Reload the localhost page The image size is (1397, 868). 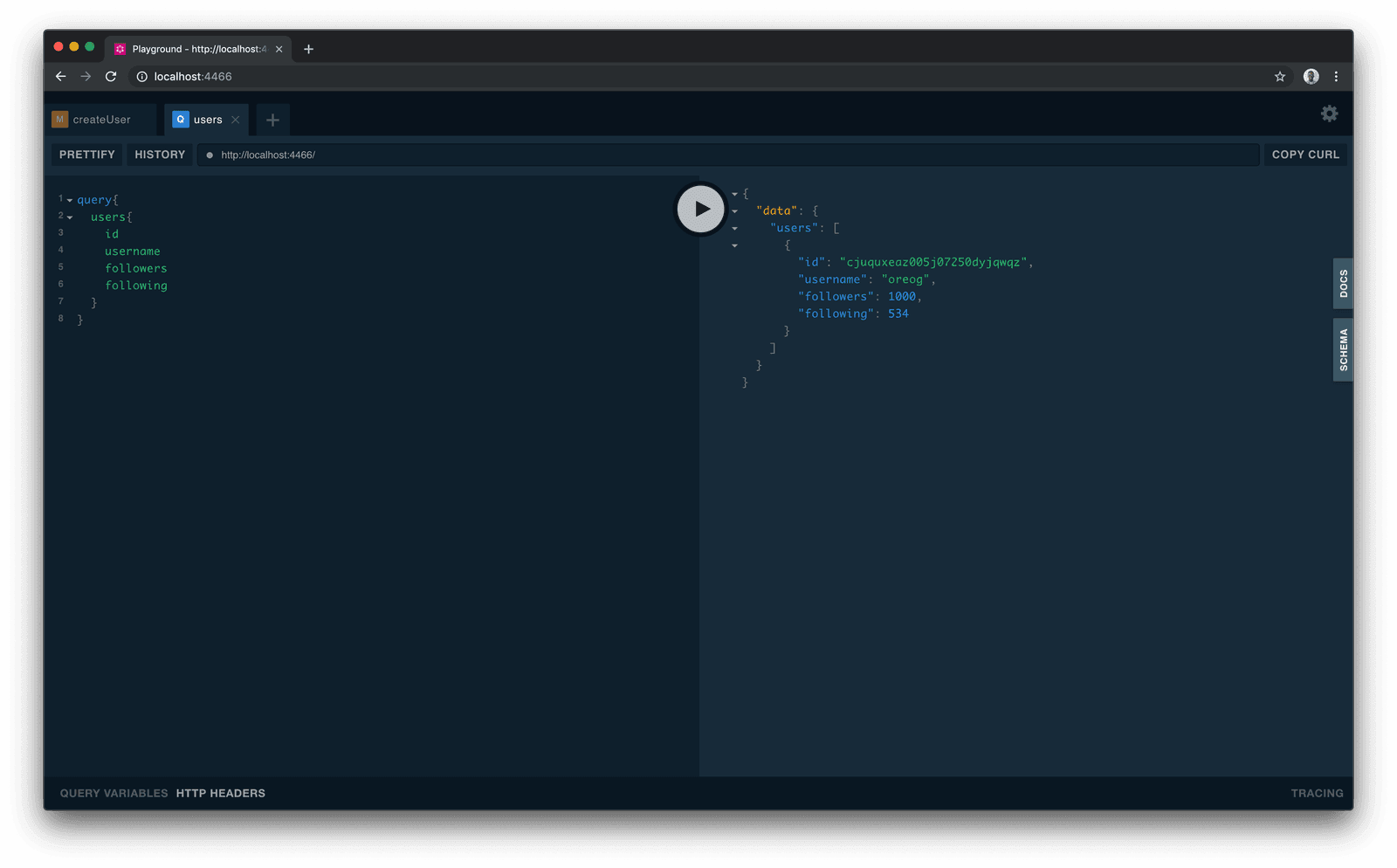point(111,77)
